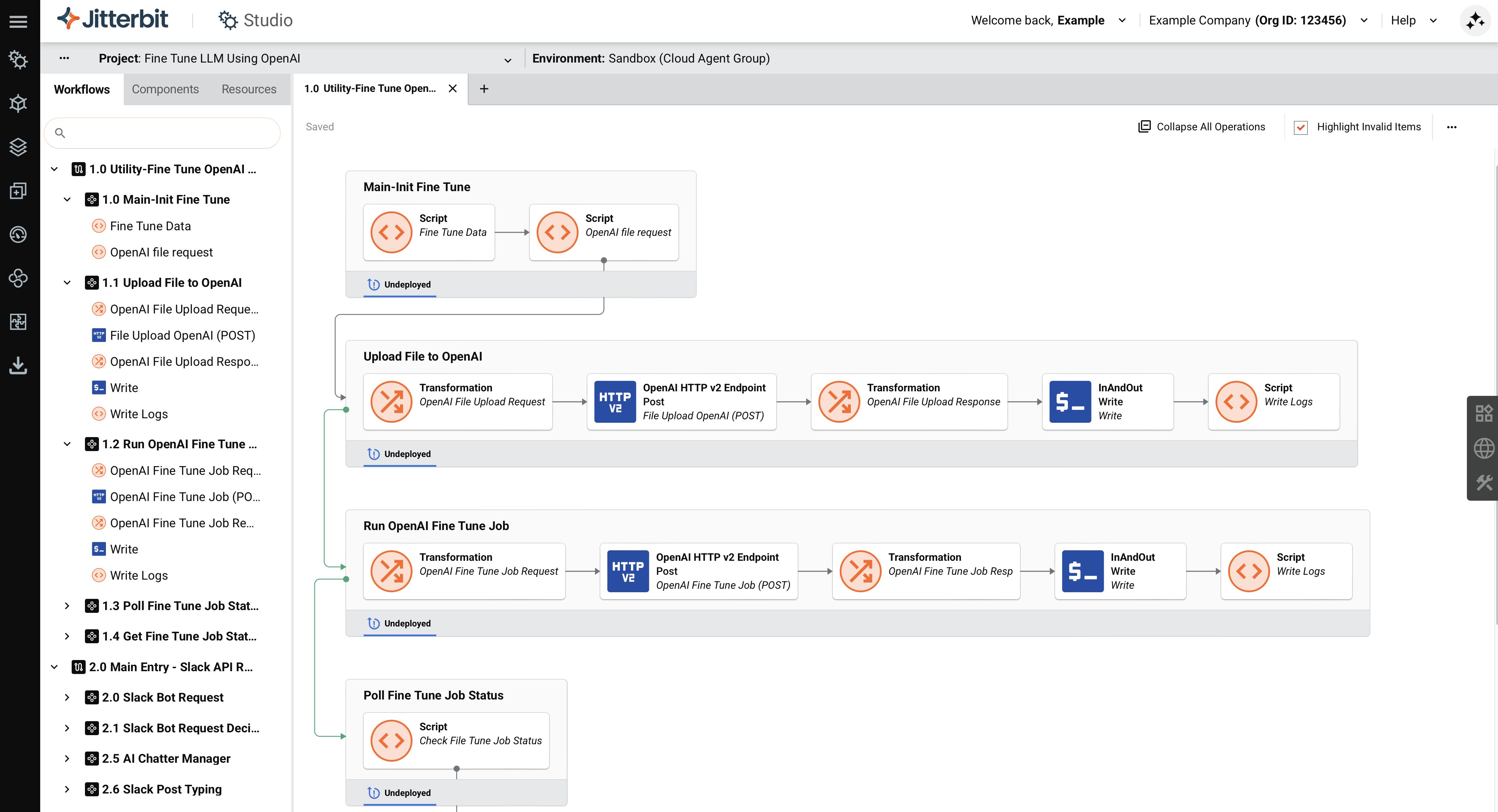Open the Project selection dropdown

click(x=507, y=59)
